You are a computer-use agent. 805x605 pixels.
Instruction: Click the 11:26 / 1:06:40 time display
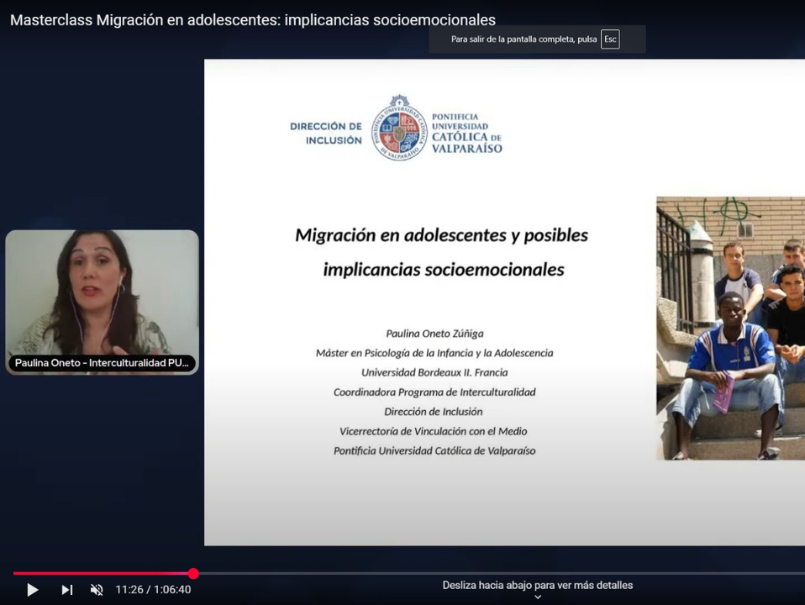[x=153, y=590]
